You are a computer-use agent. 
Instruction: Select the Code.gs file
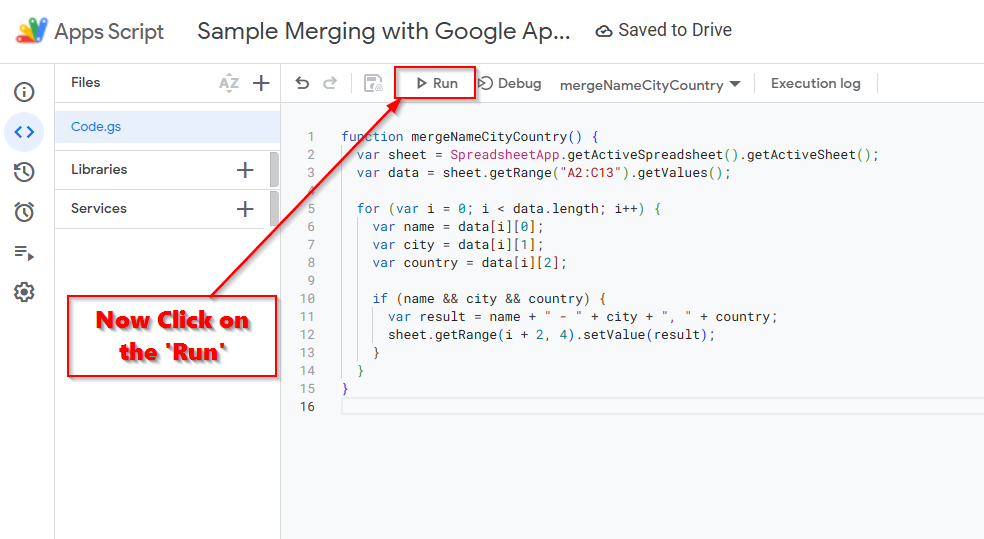(x=167, y=127)
